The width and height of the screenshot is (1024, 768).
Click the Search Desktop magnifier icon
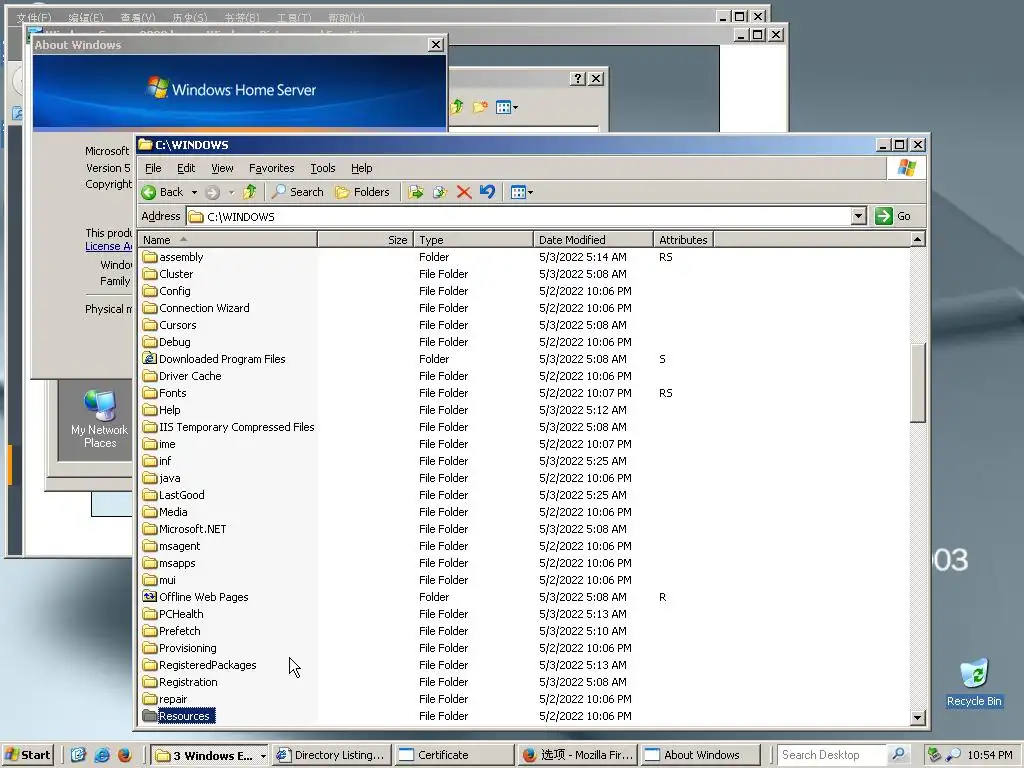899,755
